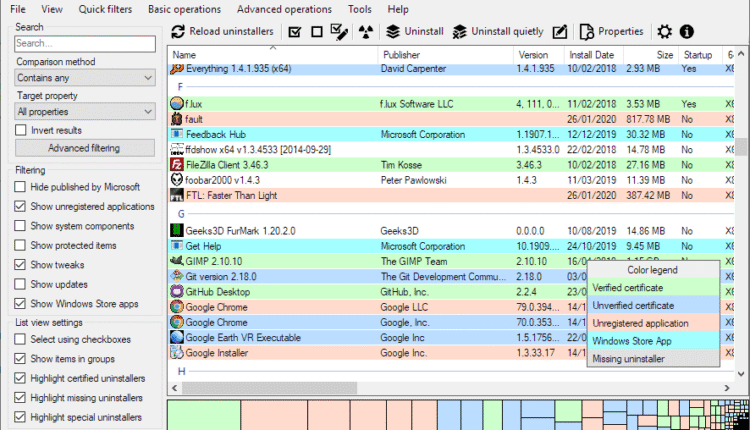This screenshot has width=750, height=430.
Task: Open the Quick filters menu
Action: [x=105, y=9]
